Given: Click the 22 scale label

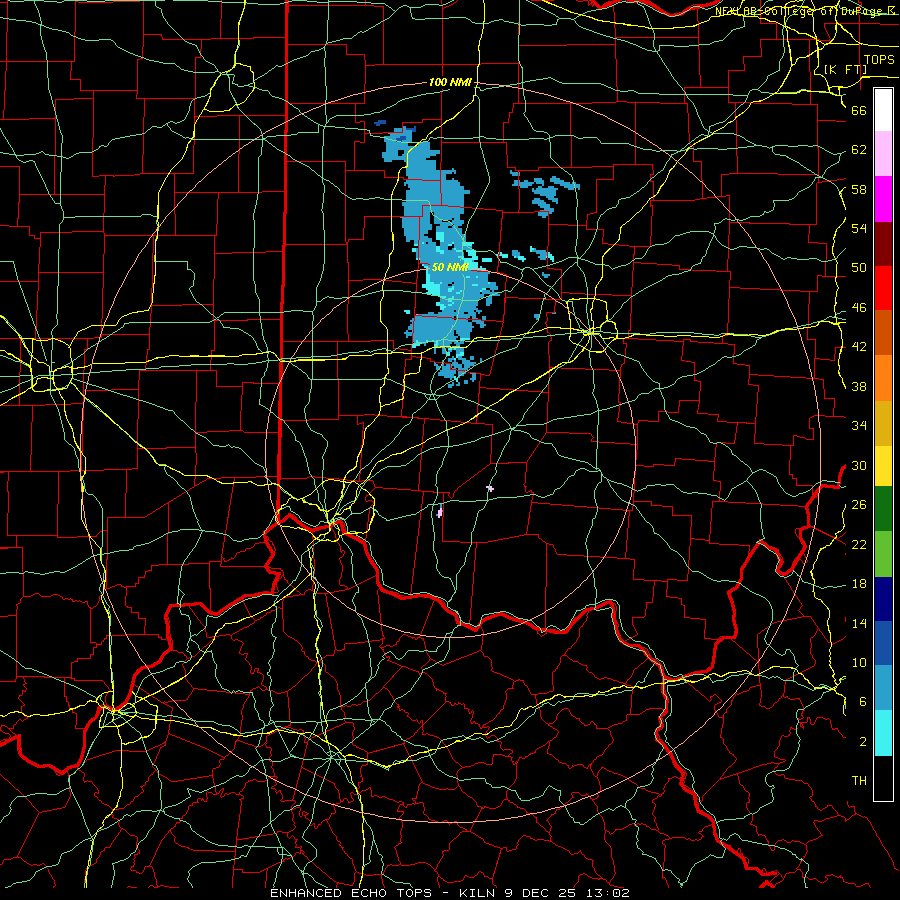Looking at the screenshot, I should click(859, 544).
